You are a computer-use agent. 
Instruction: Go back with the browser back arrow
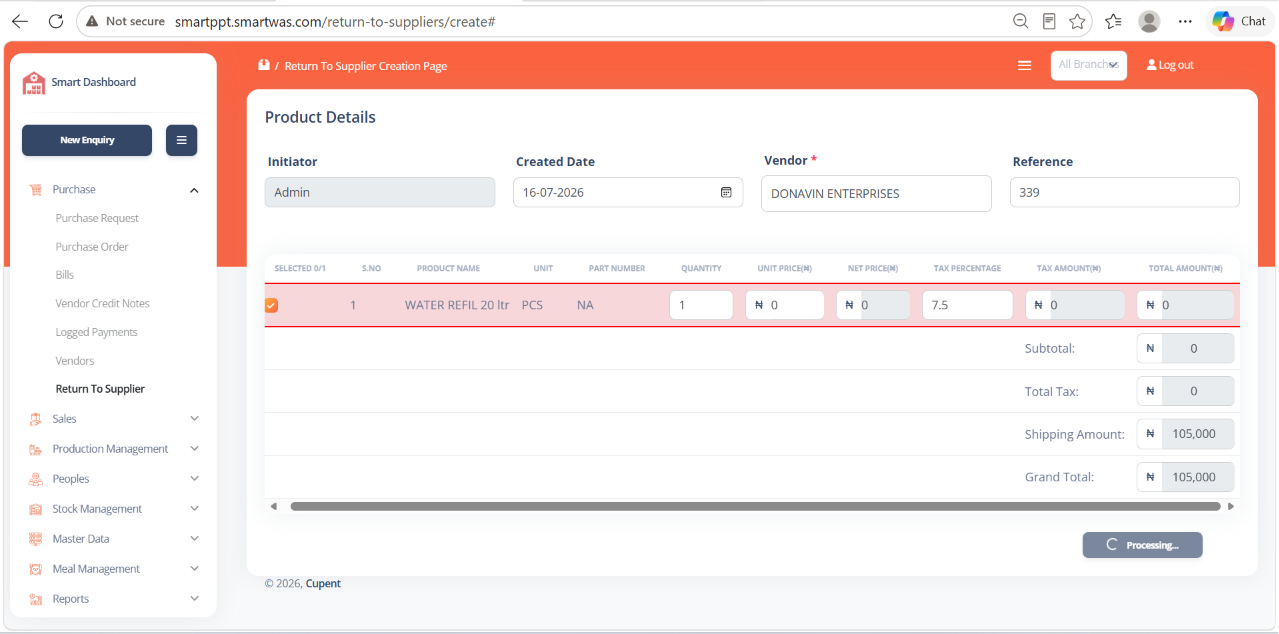click(x=20, y=21)
